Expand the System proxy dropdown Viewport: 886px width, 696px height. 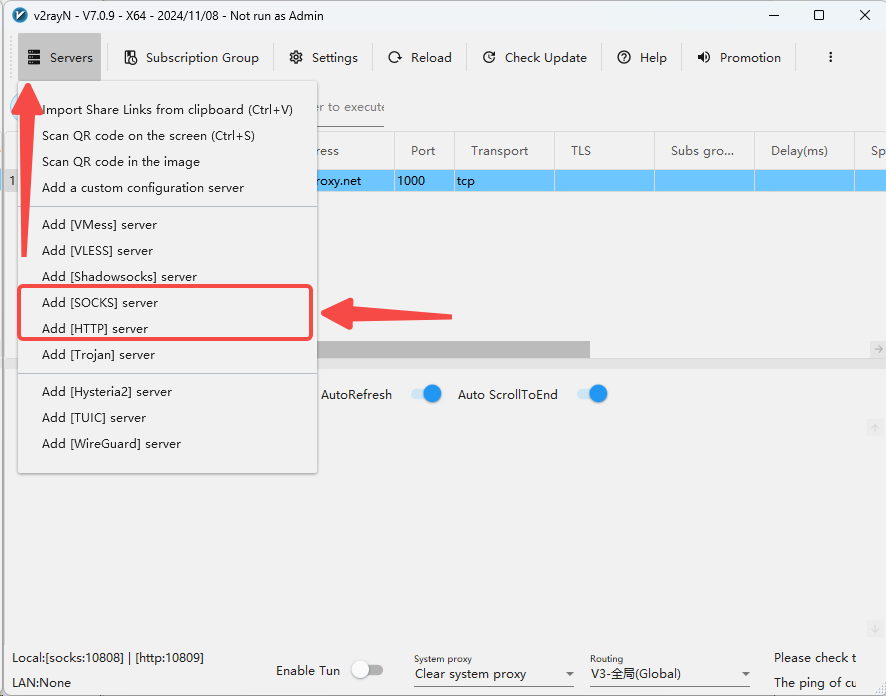(494, 674)
